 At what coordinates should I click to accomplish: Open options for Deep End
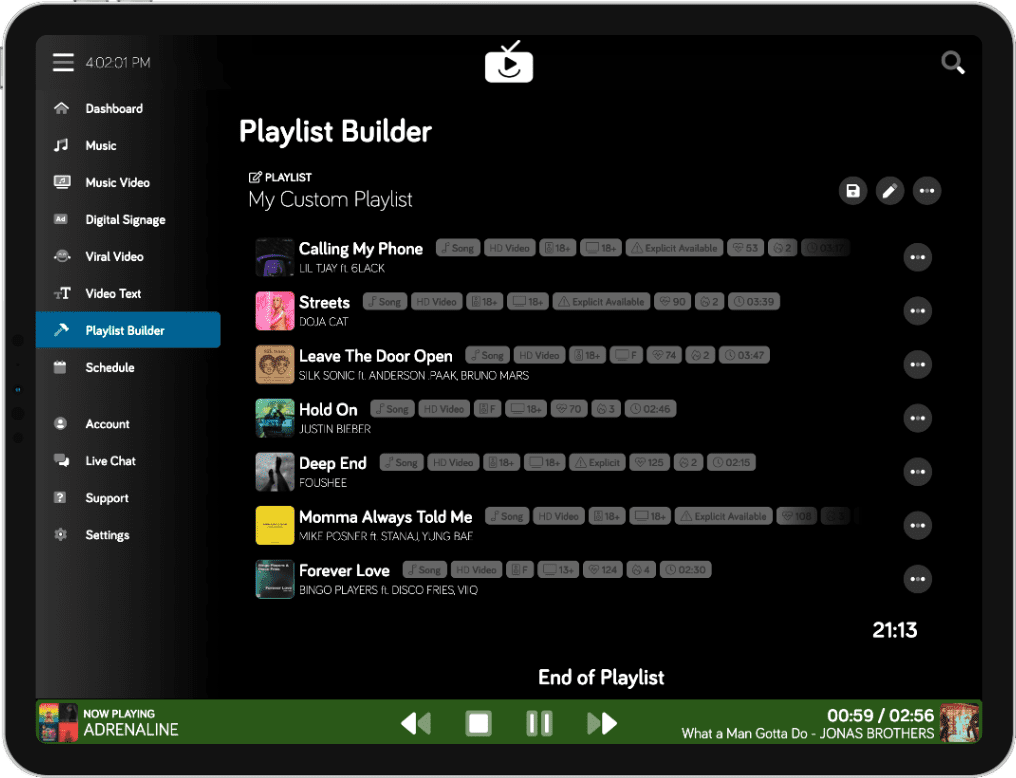pos(918,472)
